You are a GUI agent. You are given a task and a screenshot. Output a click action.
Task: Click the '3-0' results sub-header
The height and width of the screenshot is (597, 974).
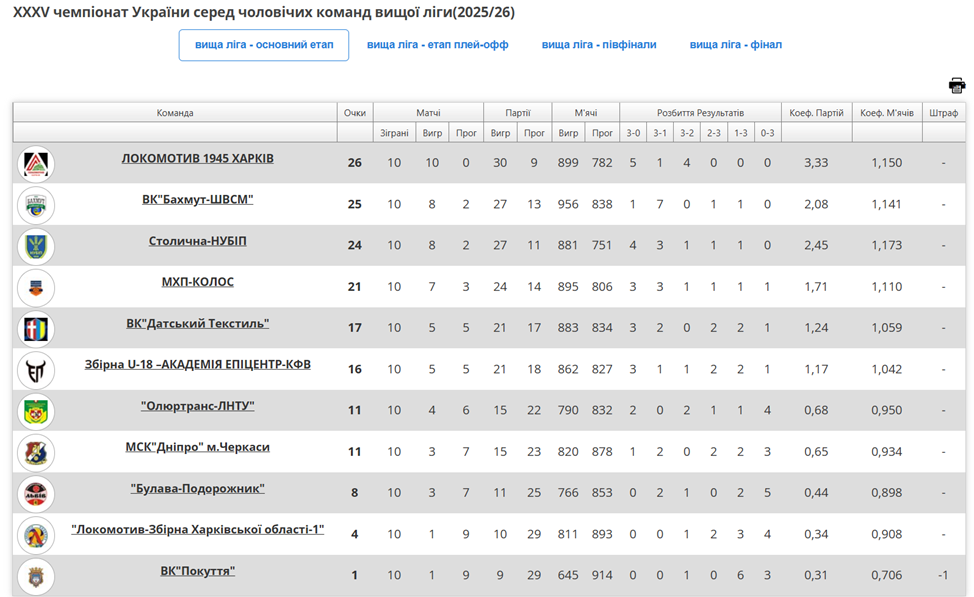tap(633, 132)
